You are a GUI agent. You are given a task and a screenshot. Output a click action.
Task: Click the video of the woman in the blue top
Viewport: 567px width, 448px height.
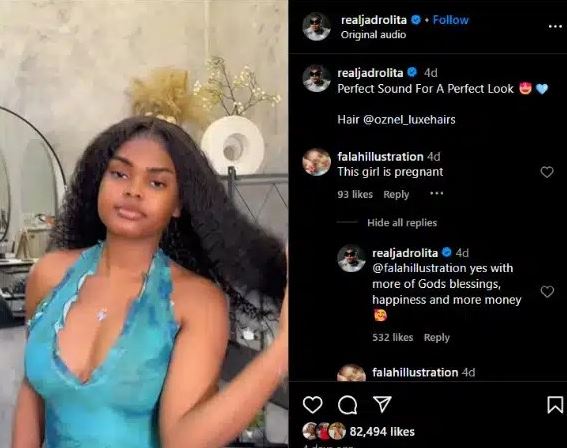144,224
